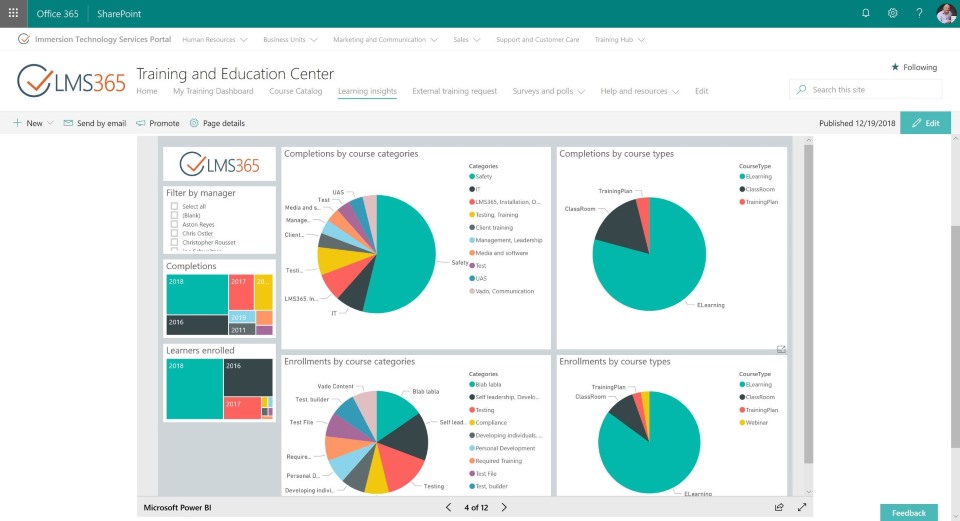The image size is (960, 521).
Task: Click the Support and Customer Care link
Action: 538,40
